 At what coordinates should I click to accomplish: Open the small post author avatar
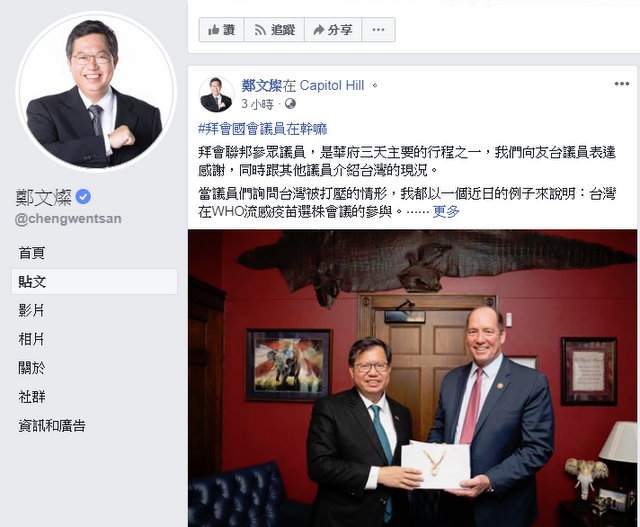pyautogui.click(x=216, y=94)
